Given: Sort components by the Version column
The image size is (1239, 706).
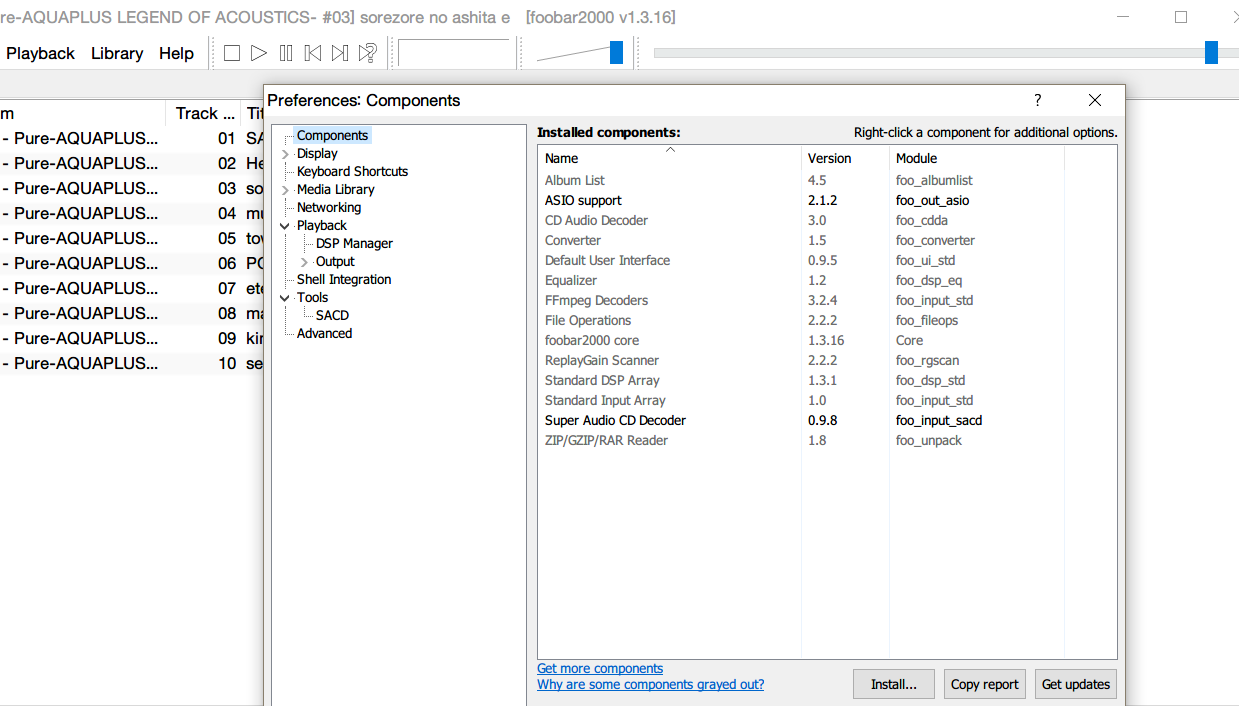Looking at the screenshot, I should coord(829,158).
